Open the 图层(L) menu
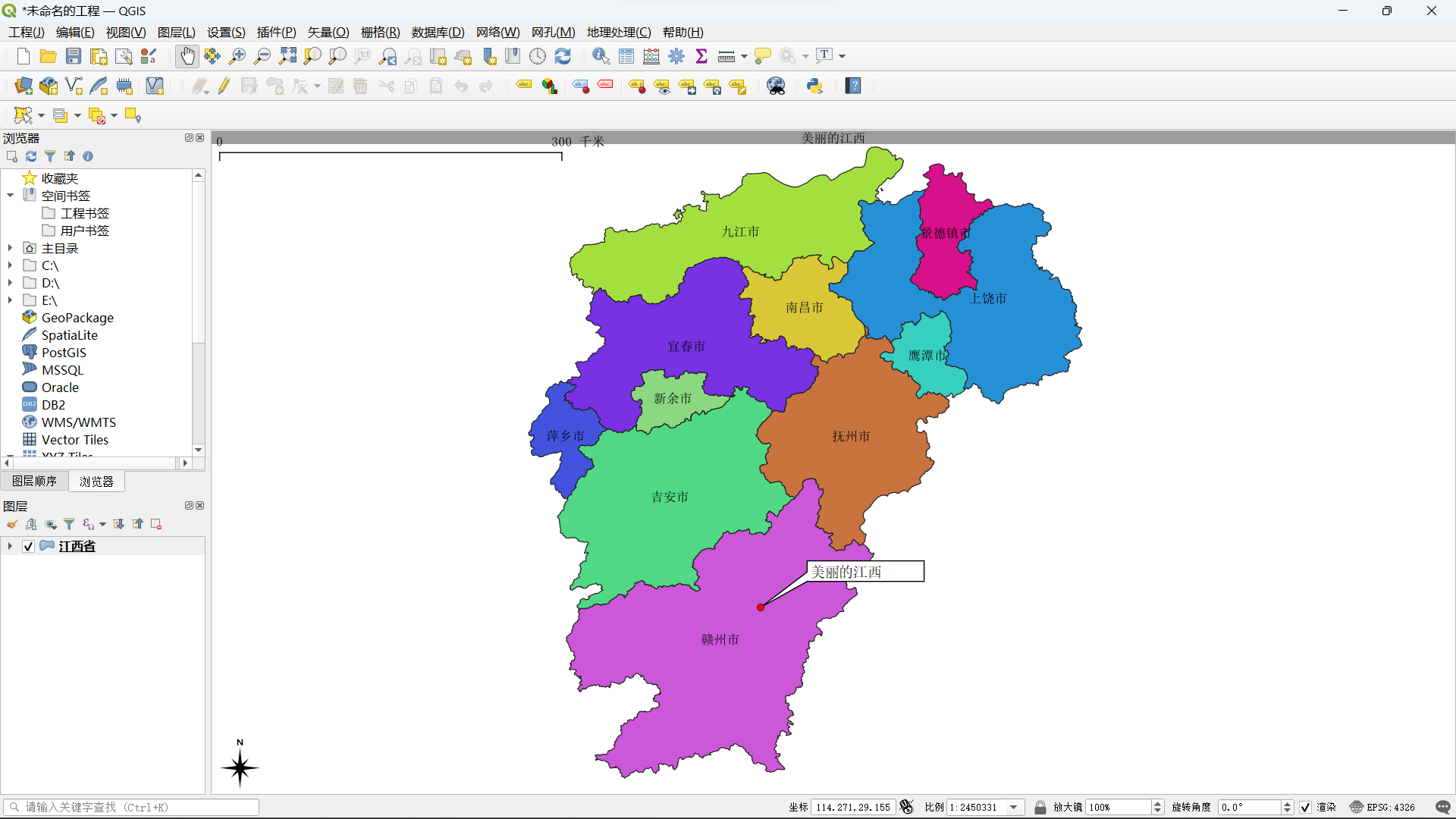Viewport: 1456px width, 819px height. coord(176,32)
